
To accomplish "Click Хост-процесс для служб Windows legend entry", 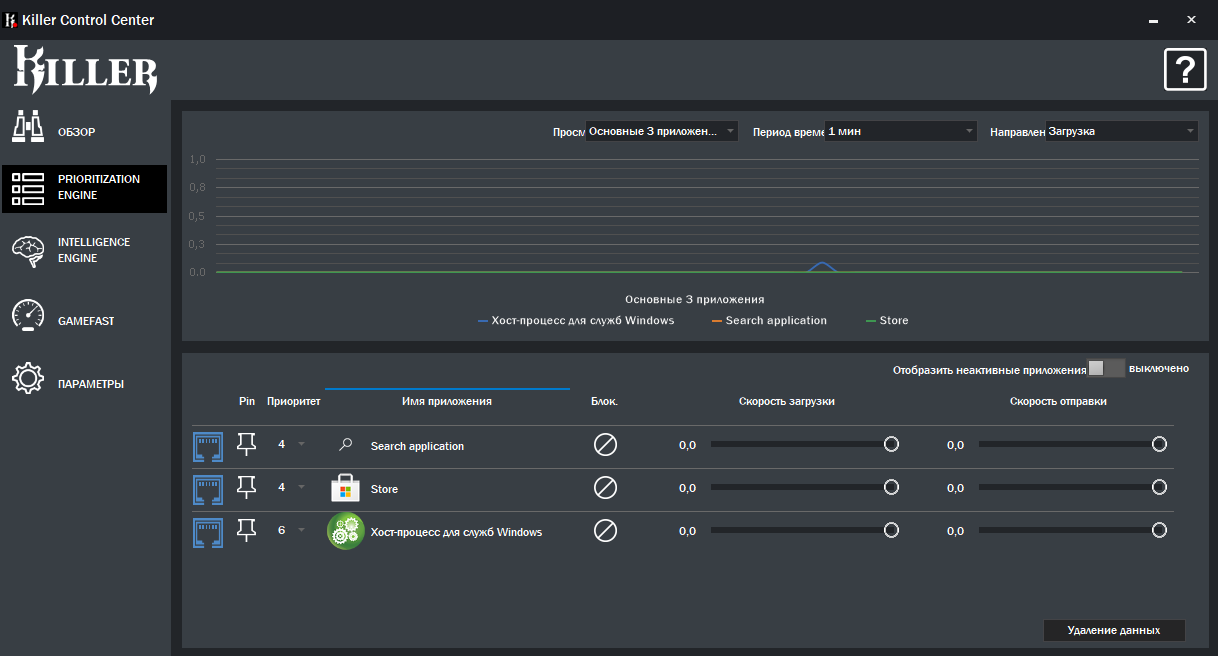I will (x=576, y=320).
